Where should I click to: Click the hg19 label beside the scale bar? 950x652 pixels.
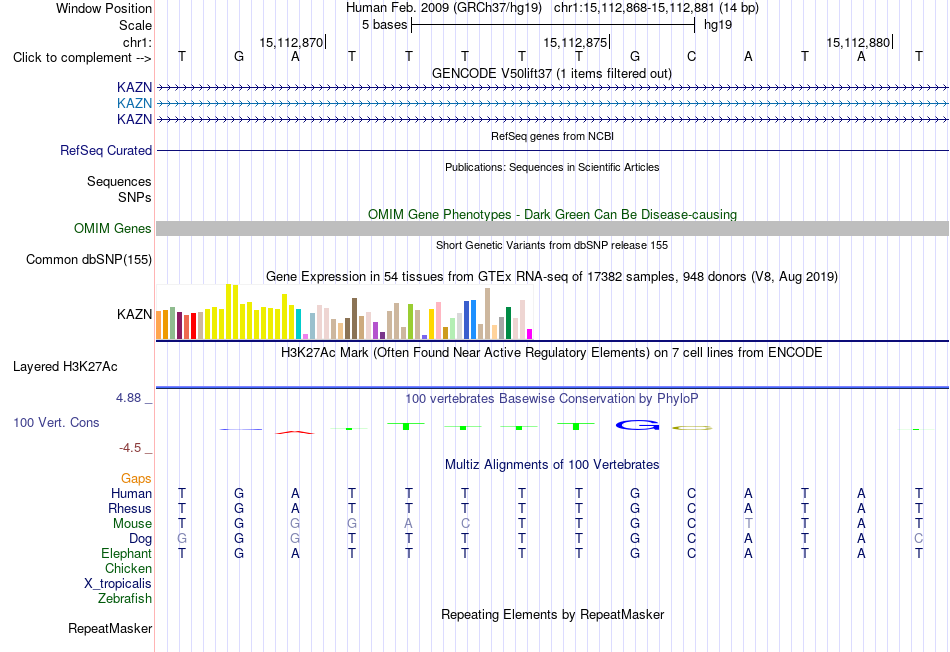(718, 25)
